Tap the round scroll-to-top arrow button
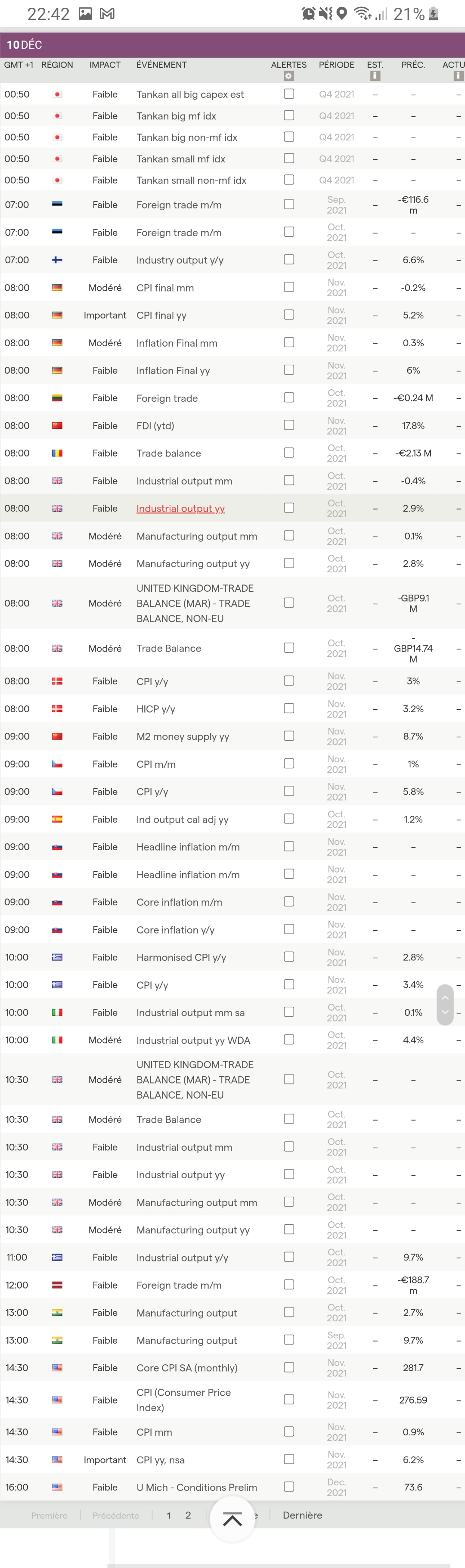The height and width of the screenshot is (1568, 465). (x=232, y=1519)
